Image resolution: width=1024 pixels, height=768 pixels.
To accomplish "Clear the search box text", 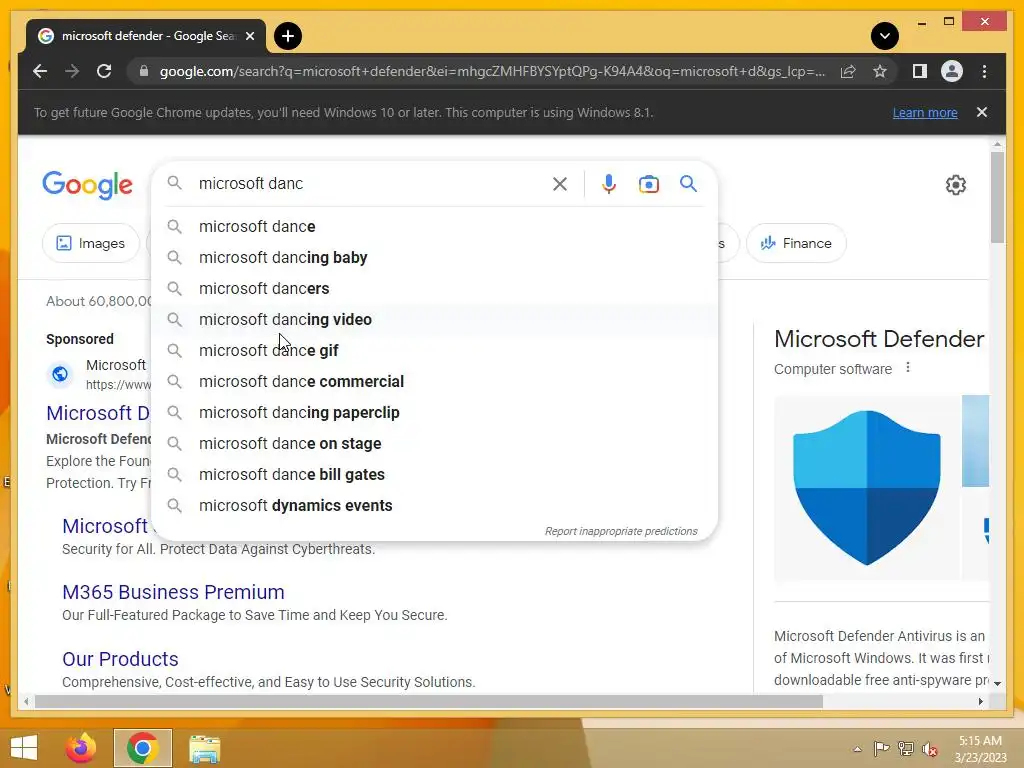I will (x=560, y=184).
